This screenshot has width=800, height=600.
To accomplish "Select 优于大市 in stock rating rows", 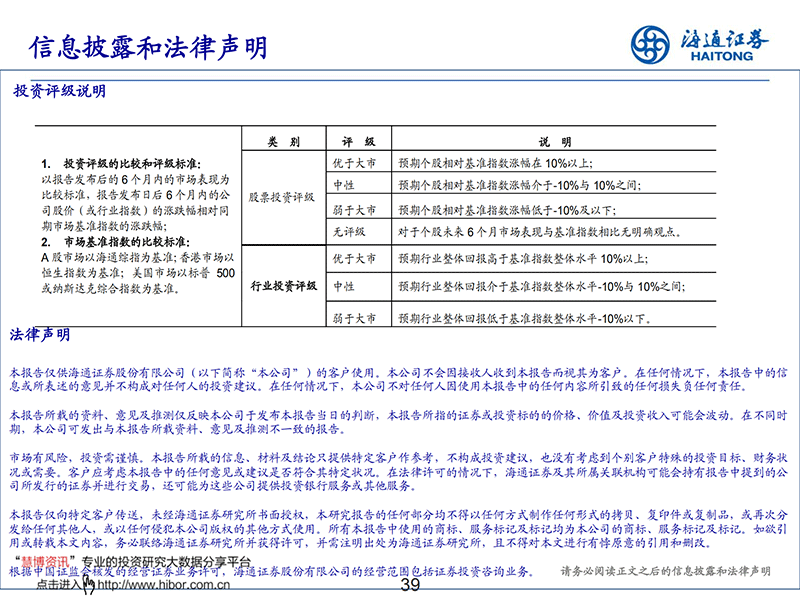I will [x=354, y=163].
